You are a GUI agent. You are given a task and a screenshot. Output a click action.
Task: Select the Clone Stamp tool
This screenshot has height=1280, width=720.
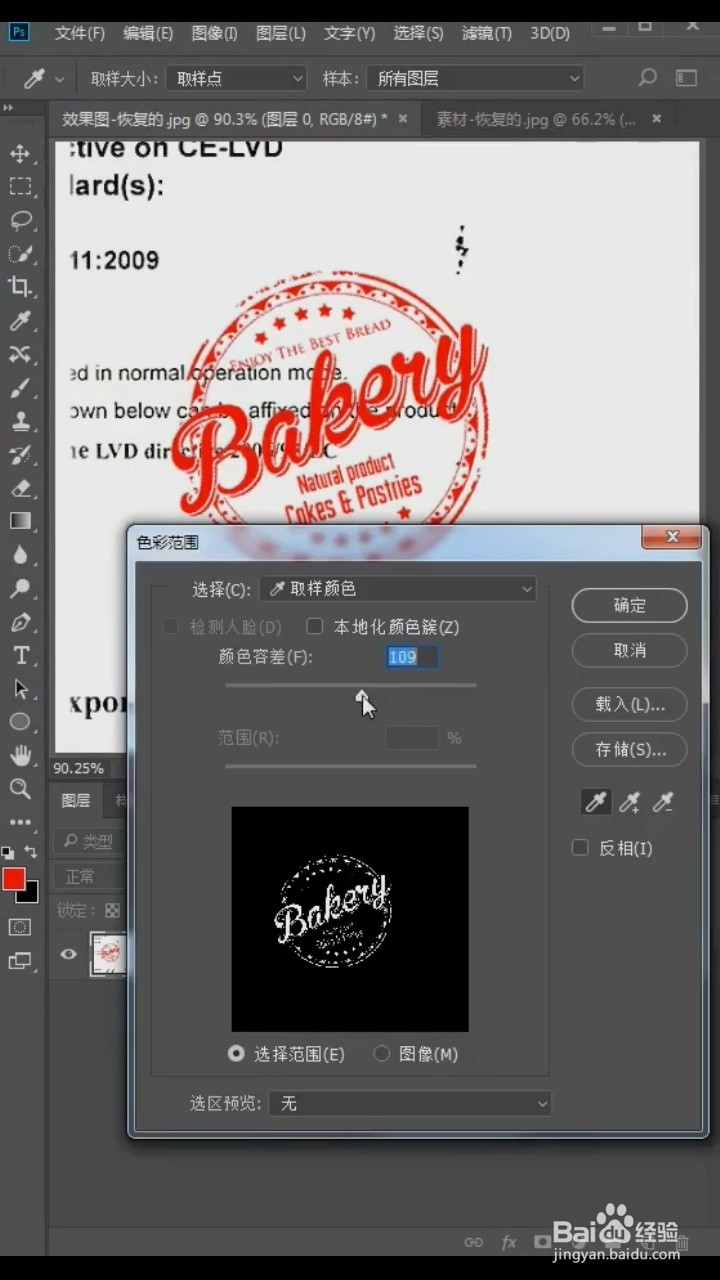click(20, 421)
